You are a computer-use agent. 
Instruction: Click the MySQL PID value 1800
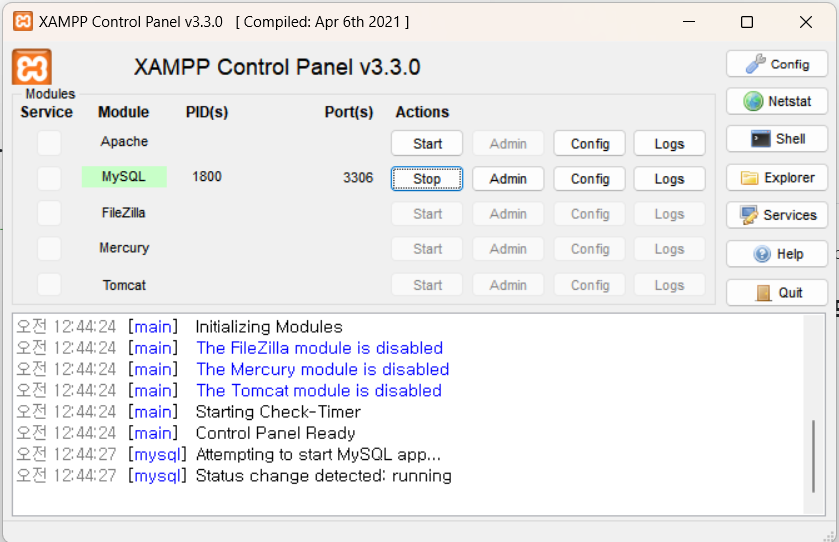coord(207,177)
